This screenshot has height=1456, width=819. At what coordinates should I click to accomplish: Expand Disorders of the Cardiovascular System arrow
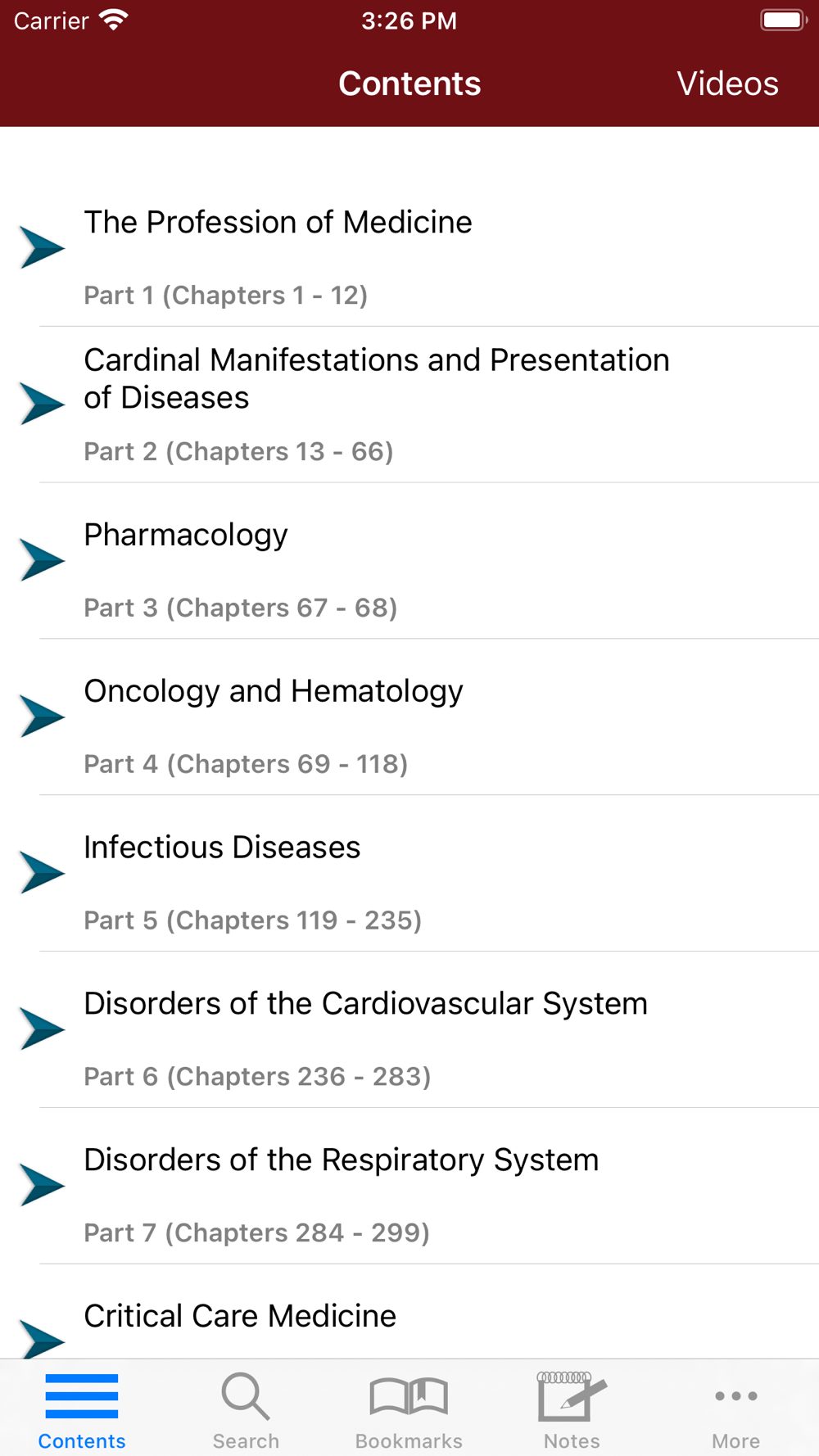point(42,1029)
